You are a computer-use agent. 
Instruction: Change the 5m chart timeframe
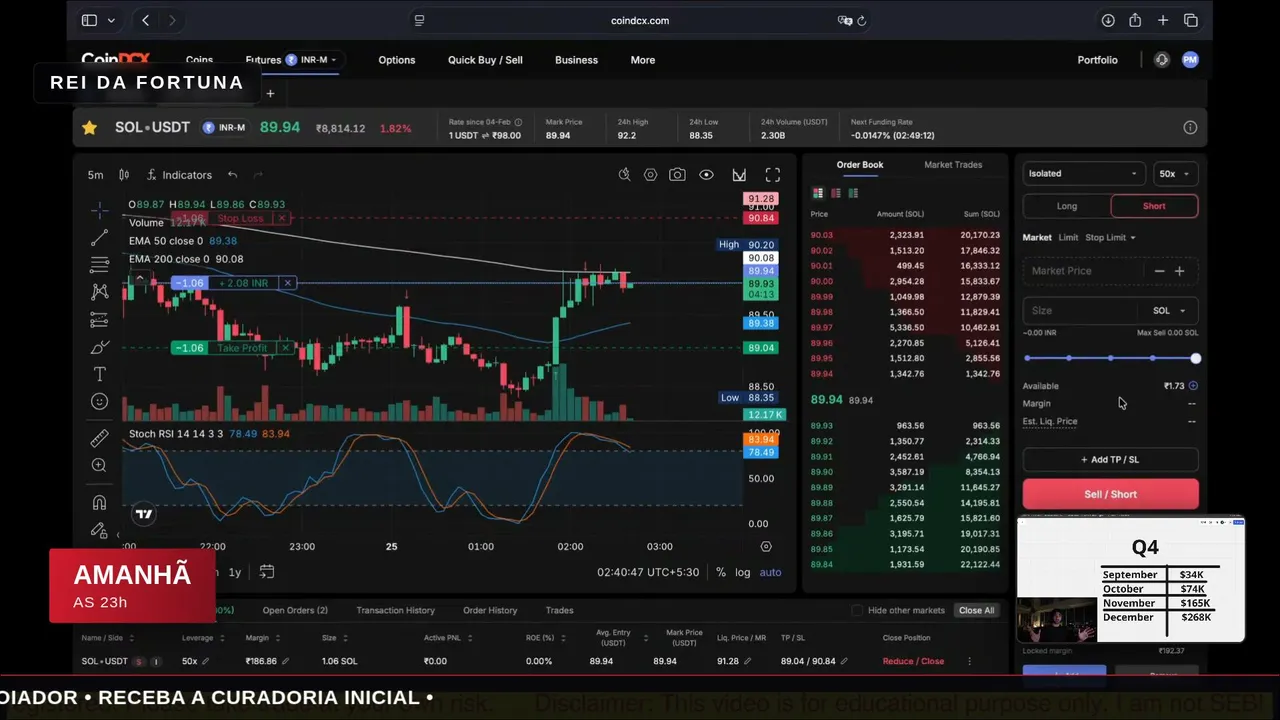[95, 175]
